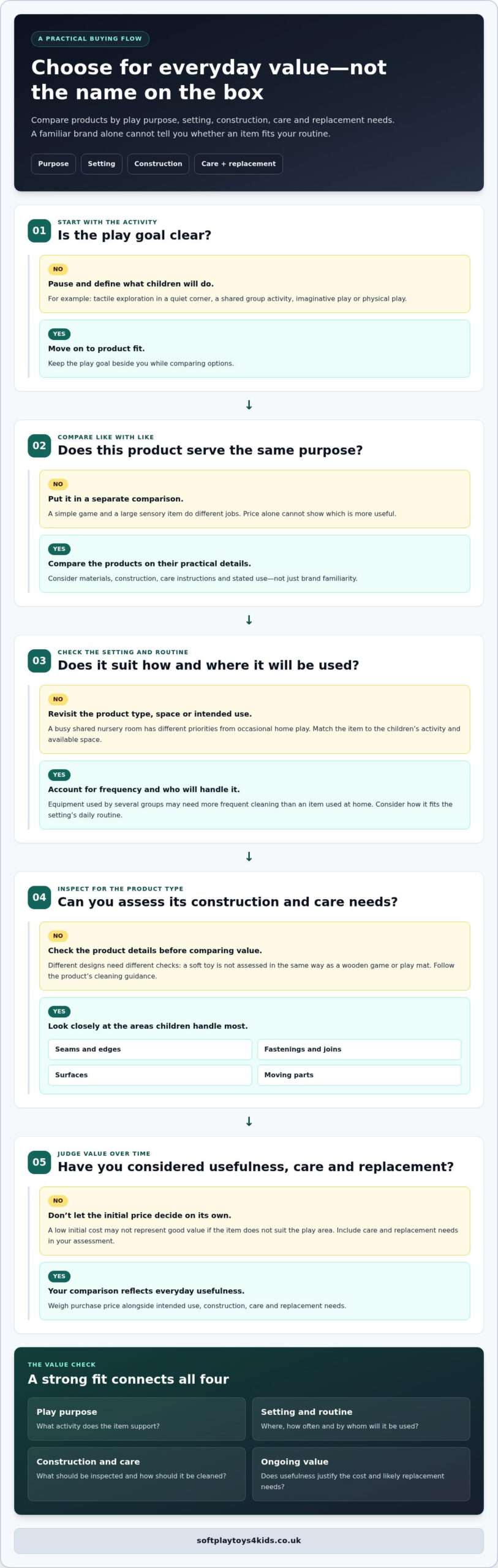Click the step 01 number badge
Screen dimensions: 498x1568
(39, 230)
